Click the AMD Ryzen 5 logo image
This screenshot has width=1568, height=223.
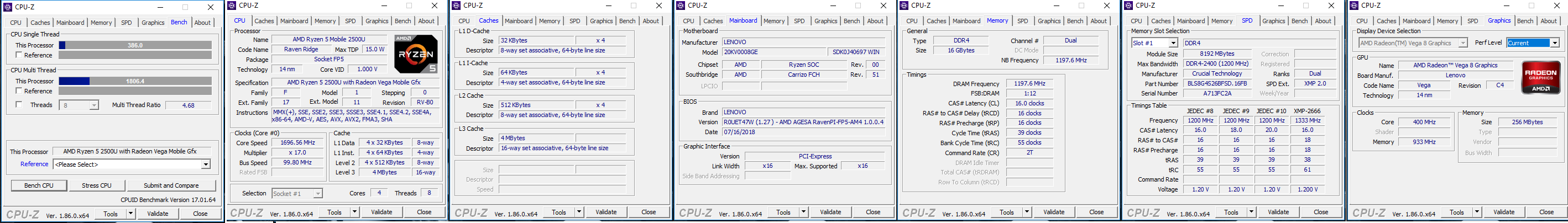(x=415, y=54)
